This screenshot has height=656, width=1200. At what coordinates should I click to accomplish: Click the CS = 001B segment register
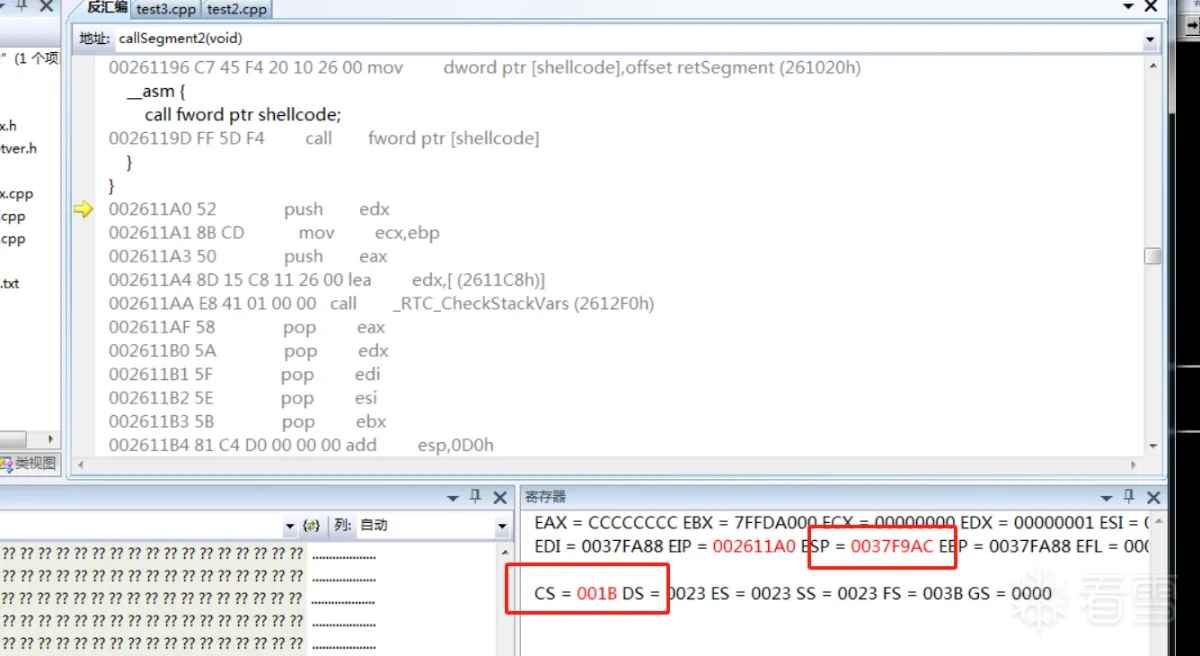pyautogui.click(x=576, y=593)
